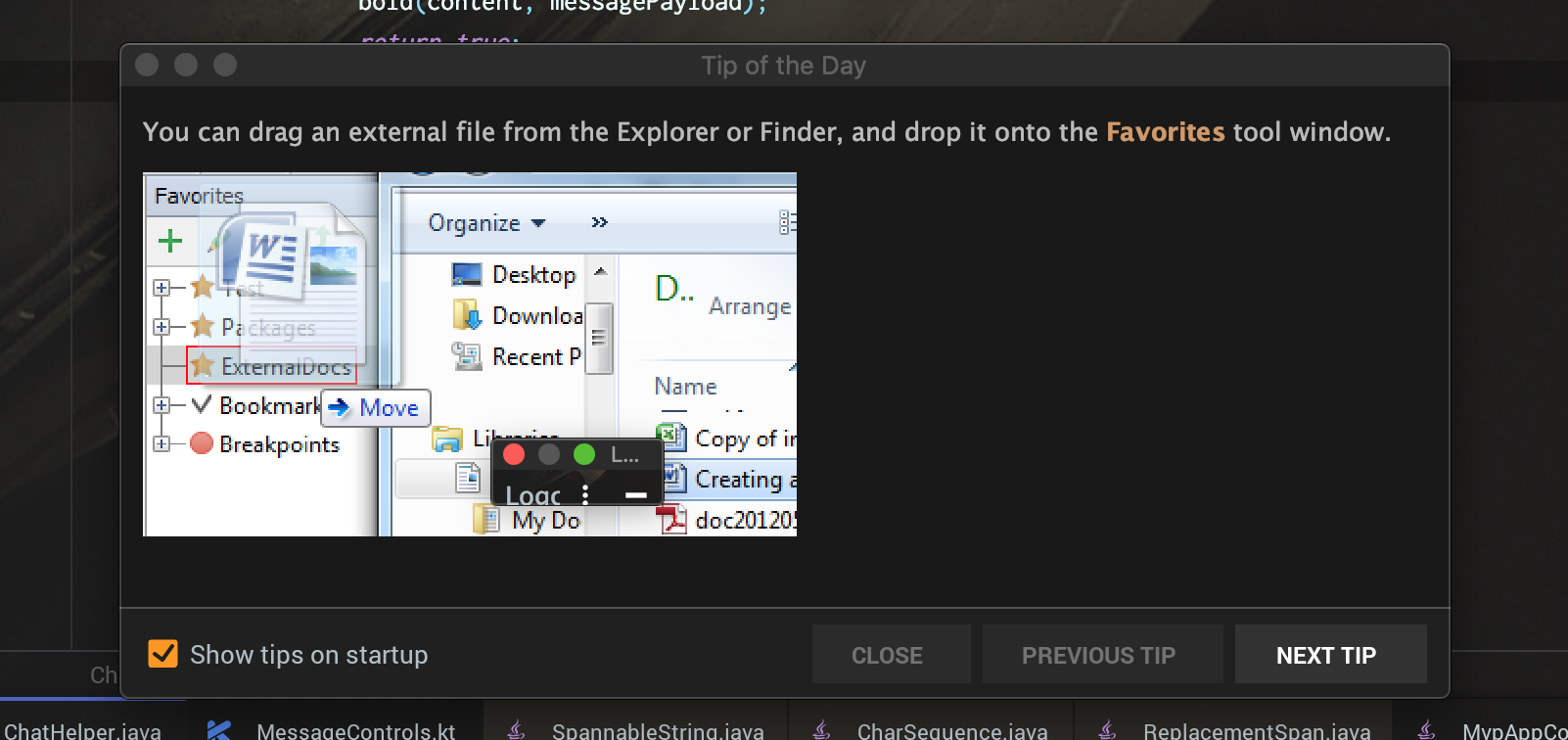Image resolution: width=1568 pixels, height=740 pixels.
Task: Click the Java icon beside CharSequence.java
Action: click(822, 730)
